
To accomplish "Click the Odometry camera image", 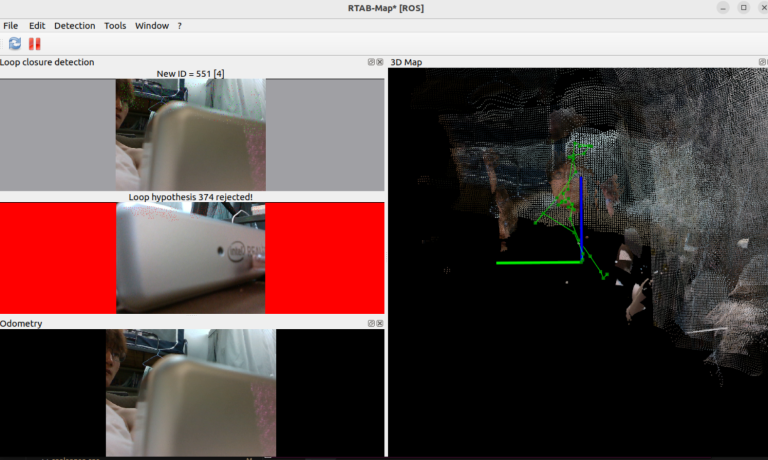I will tap(191, 392).
